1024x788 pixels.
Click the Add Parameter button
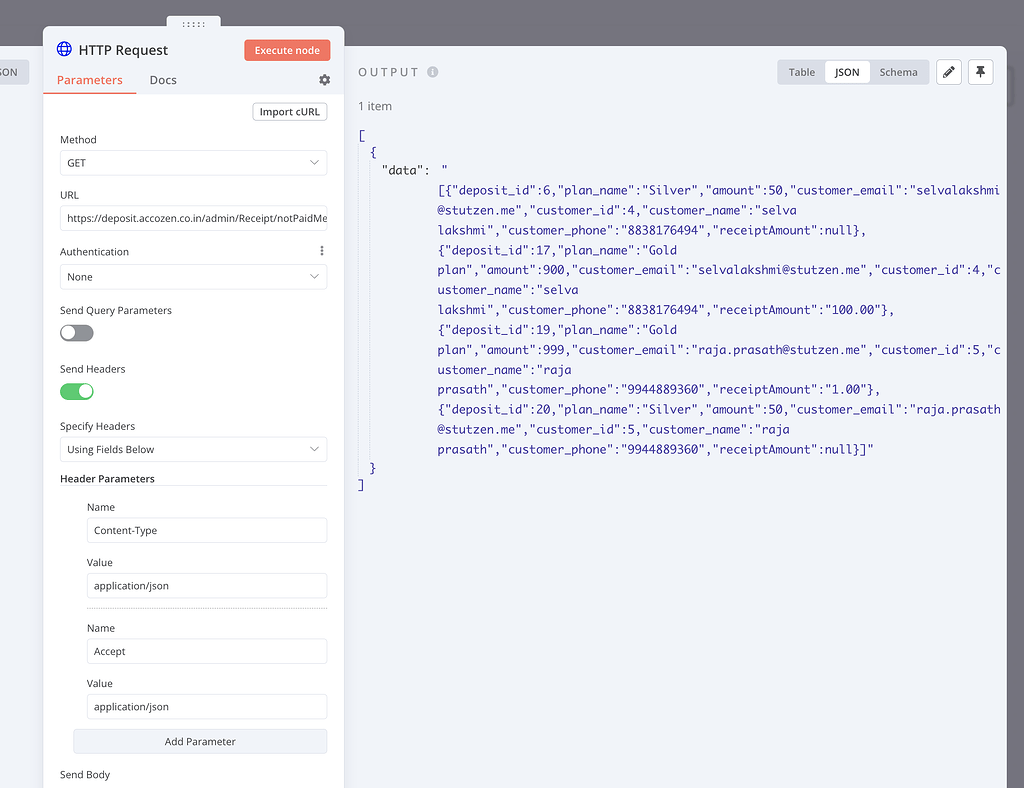tap(200, 741)
